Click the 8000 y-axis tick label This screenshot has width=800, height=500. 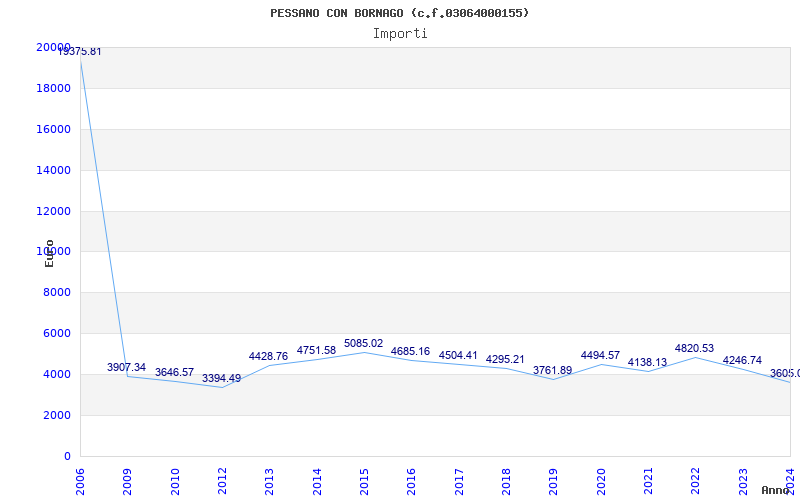pyautogui.click(x=57, y=292)
